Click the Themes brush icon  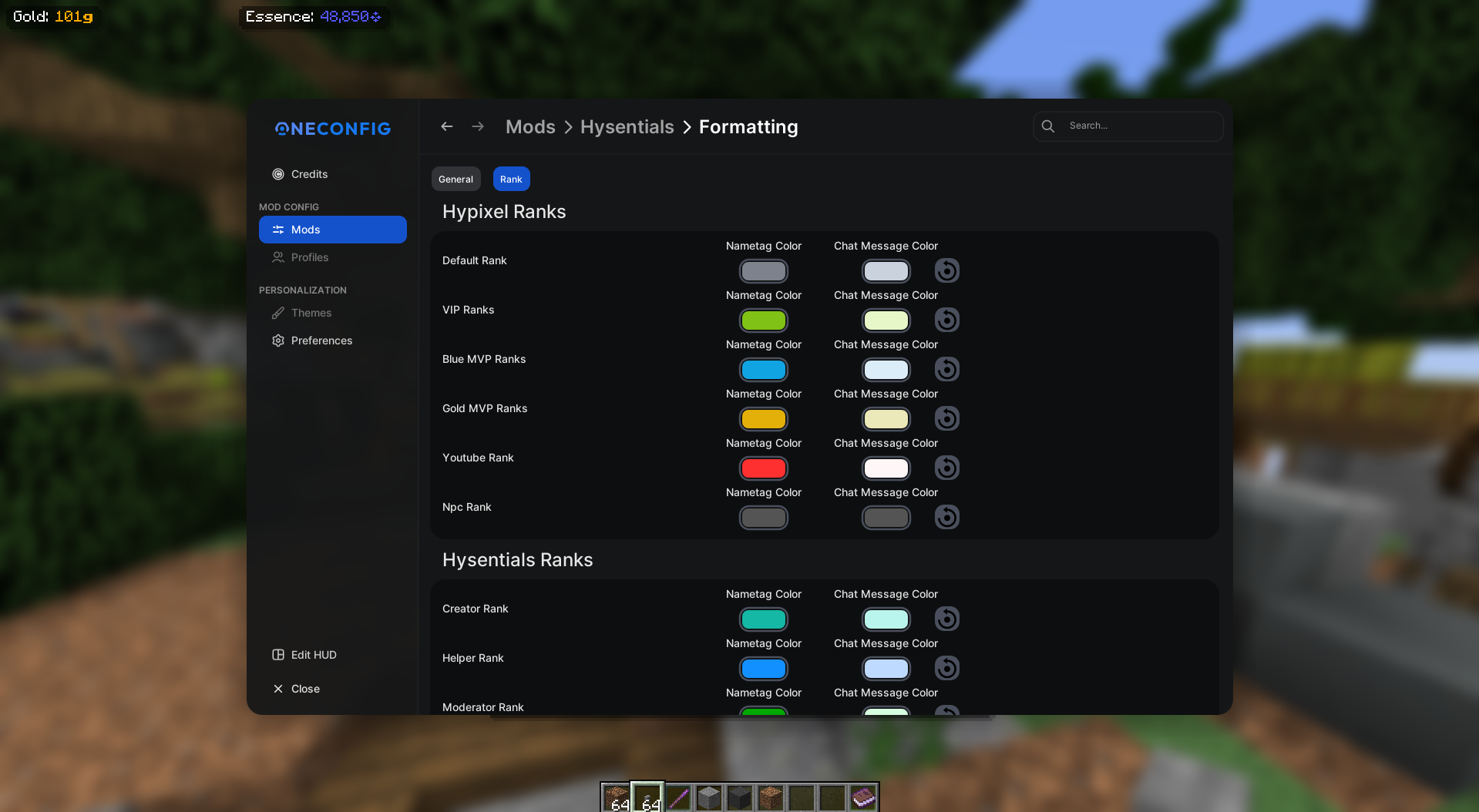tap(278, 313)
